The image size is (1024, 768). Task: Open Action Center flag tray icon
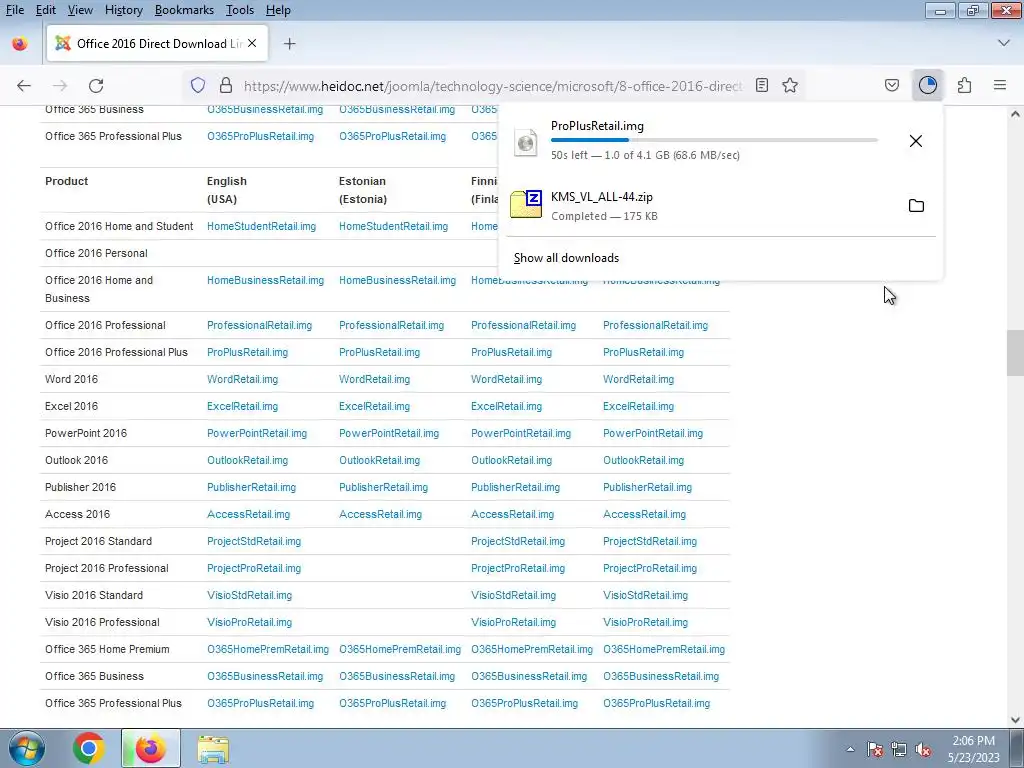[875, 749]
